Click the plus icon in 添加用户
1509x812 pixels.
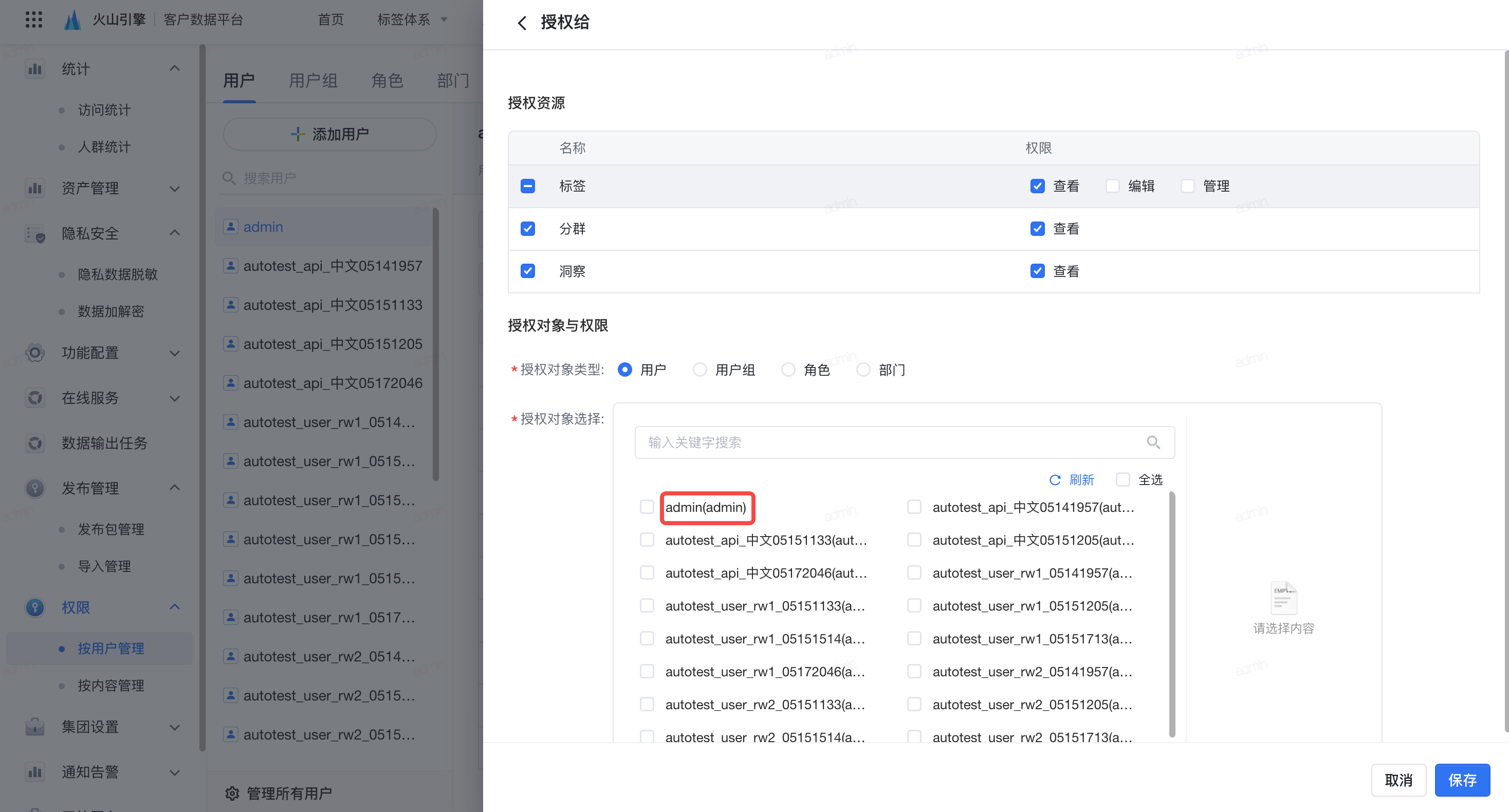tap(298, 134)
